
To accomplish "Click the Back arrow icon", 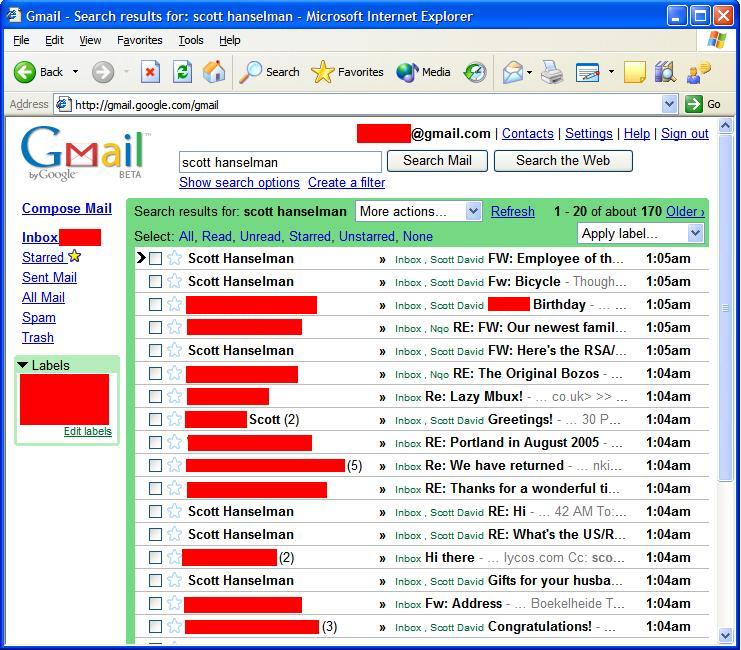I will point(25,72).
